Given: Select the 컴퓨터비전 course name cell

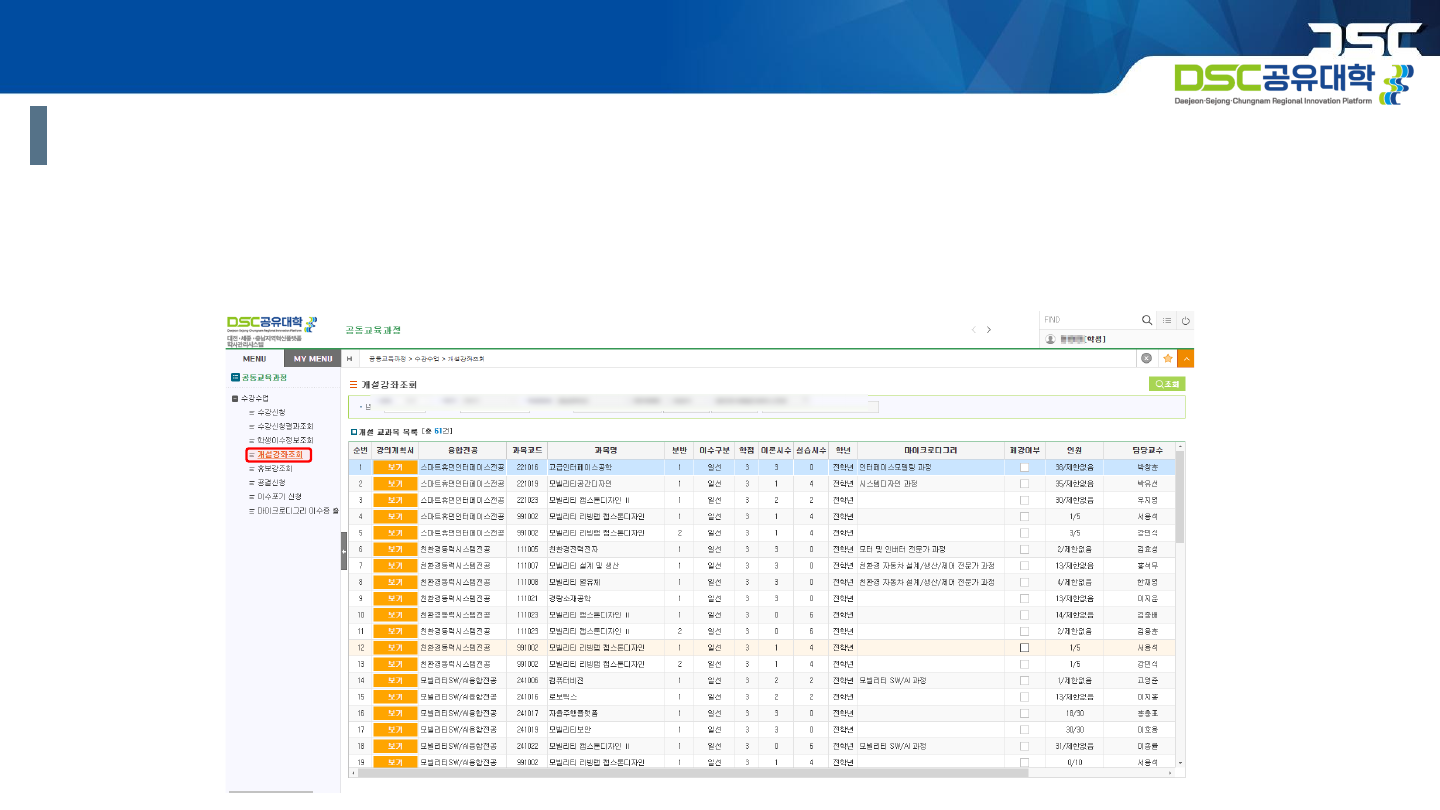Looking at the screenshot, I should pos(607,680).
